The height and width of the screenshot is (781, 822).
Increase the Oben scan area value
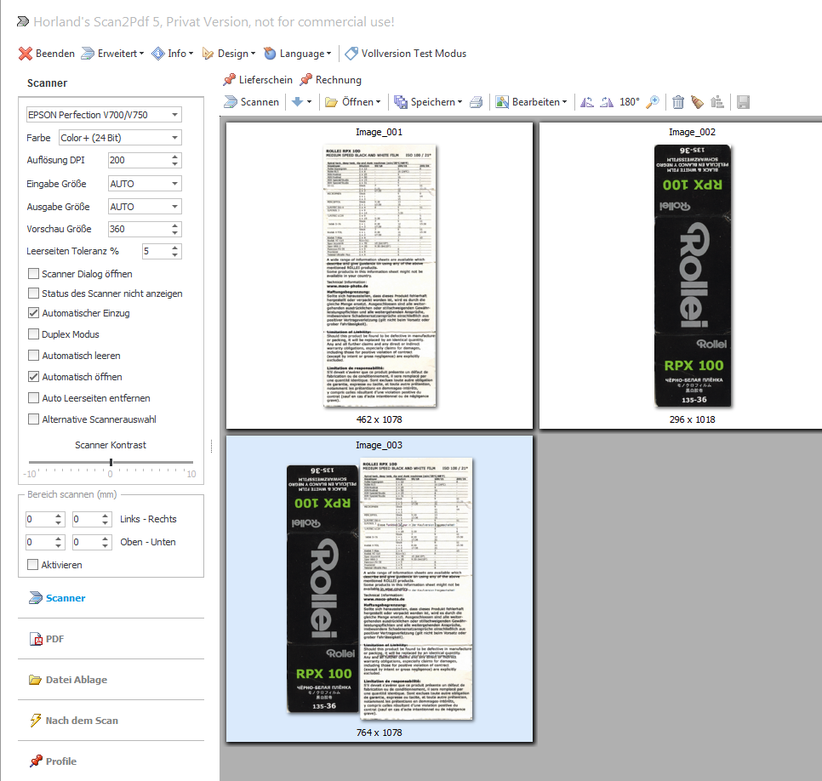click(58, 538)
